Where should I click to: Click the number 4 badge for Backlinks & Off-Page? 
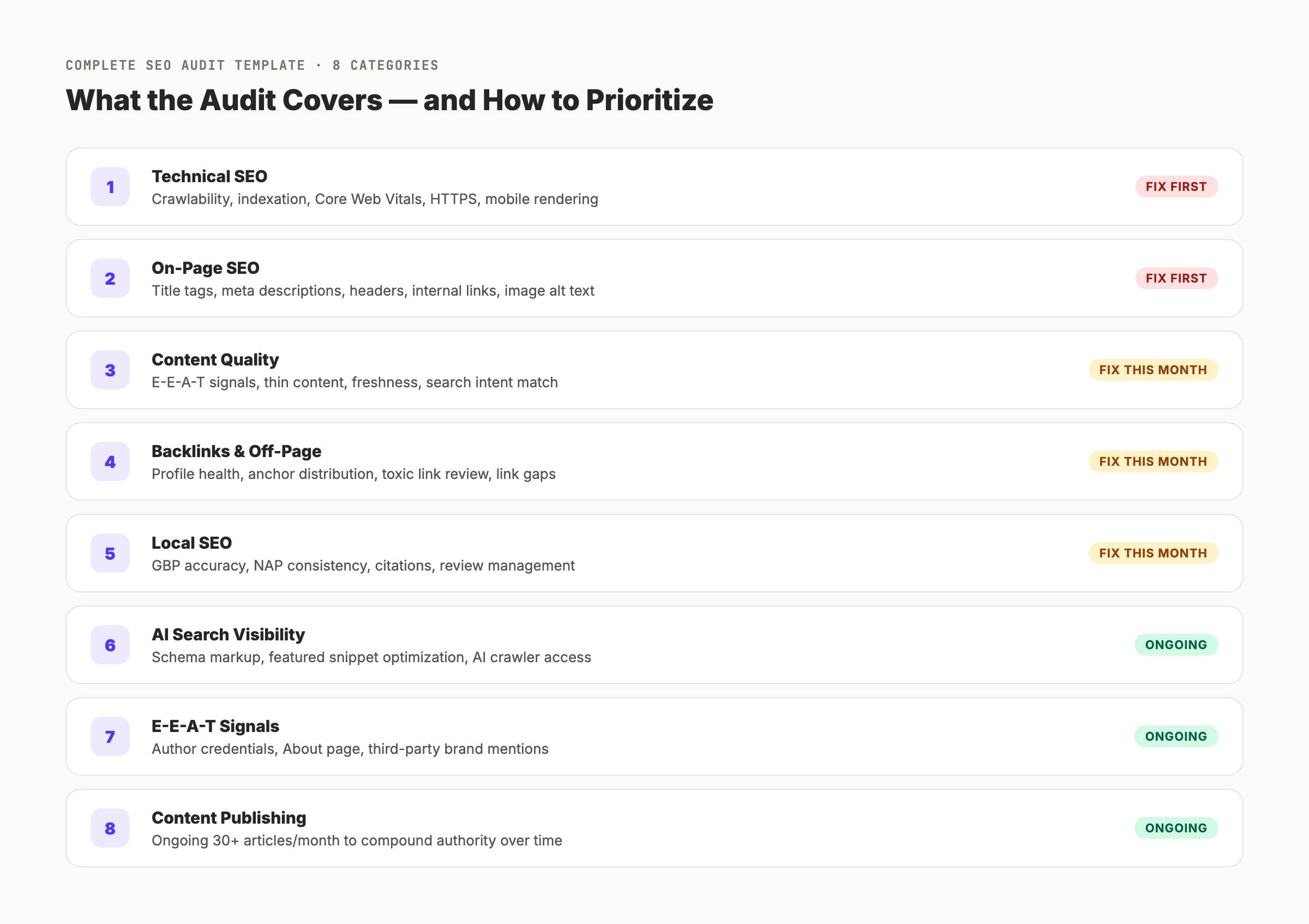point(110,461)
